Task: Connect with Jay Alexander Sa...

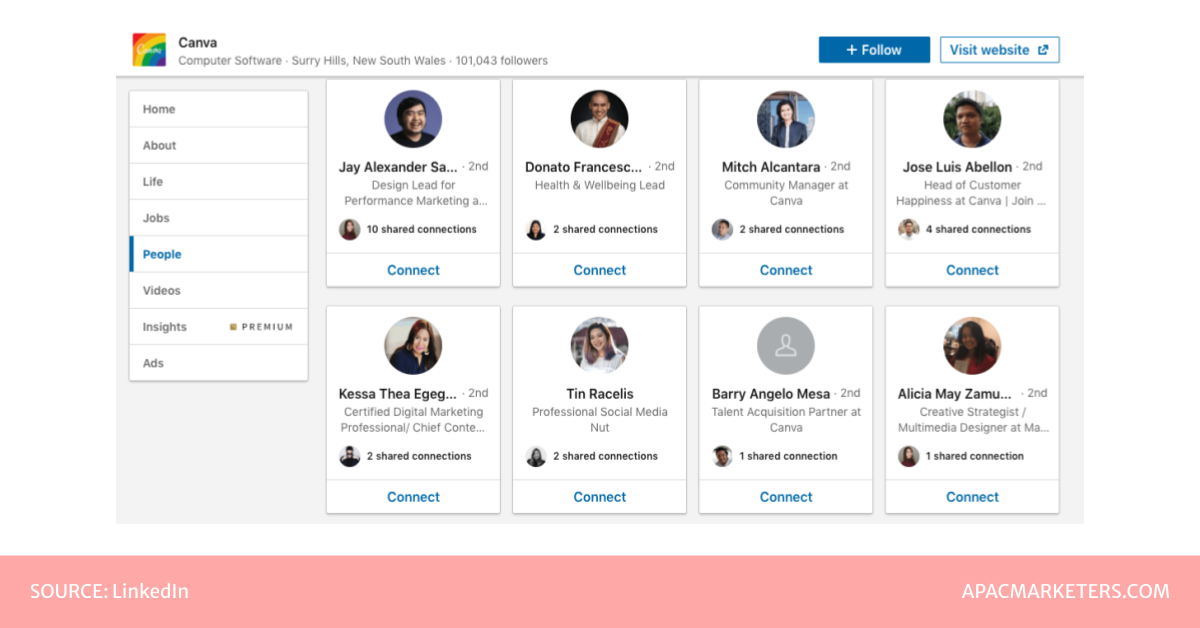Action: [413, 270]
